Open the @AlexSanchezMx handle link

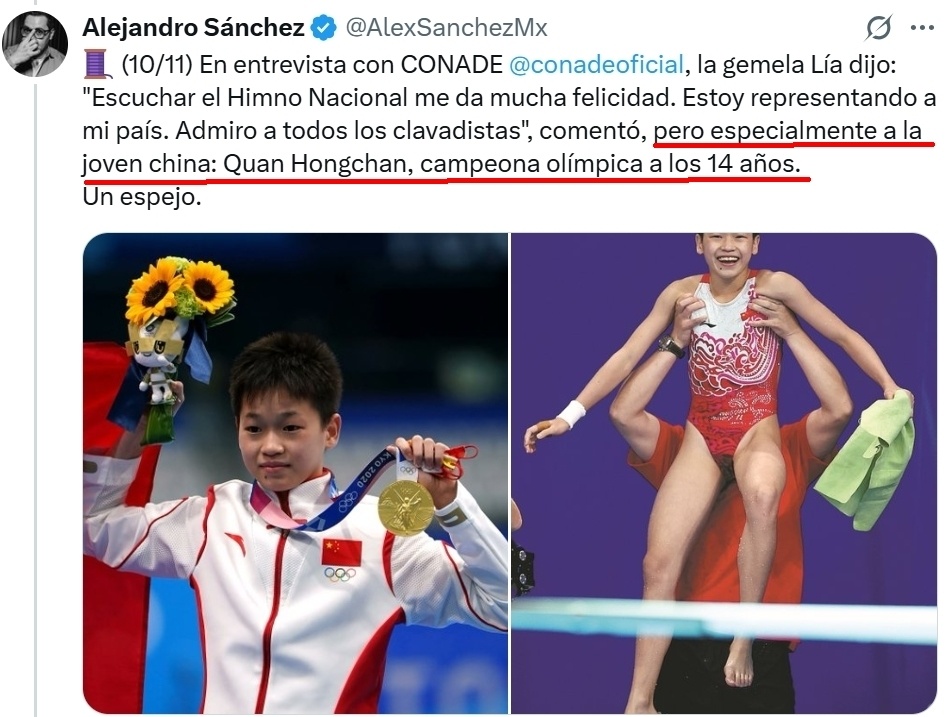446,28
